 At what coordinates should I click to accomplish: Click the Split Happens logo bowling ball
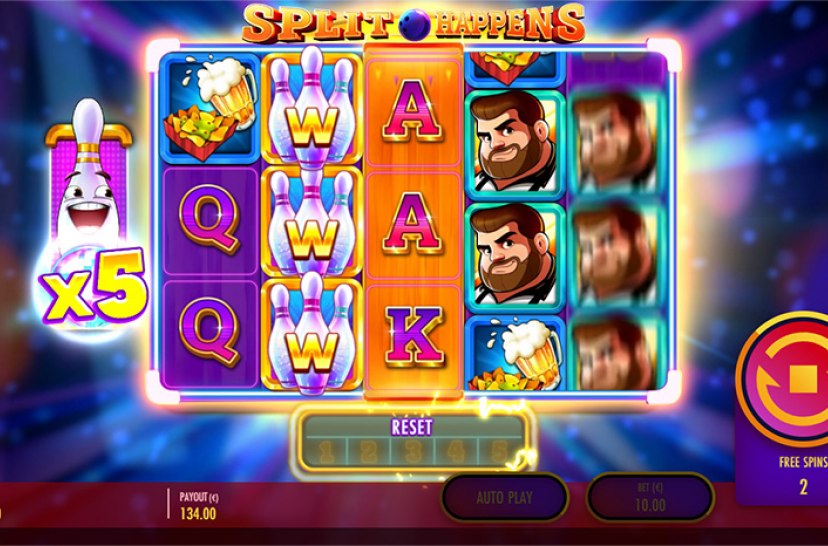[414, 25]
